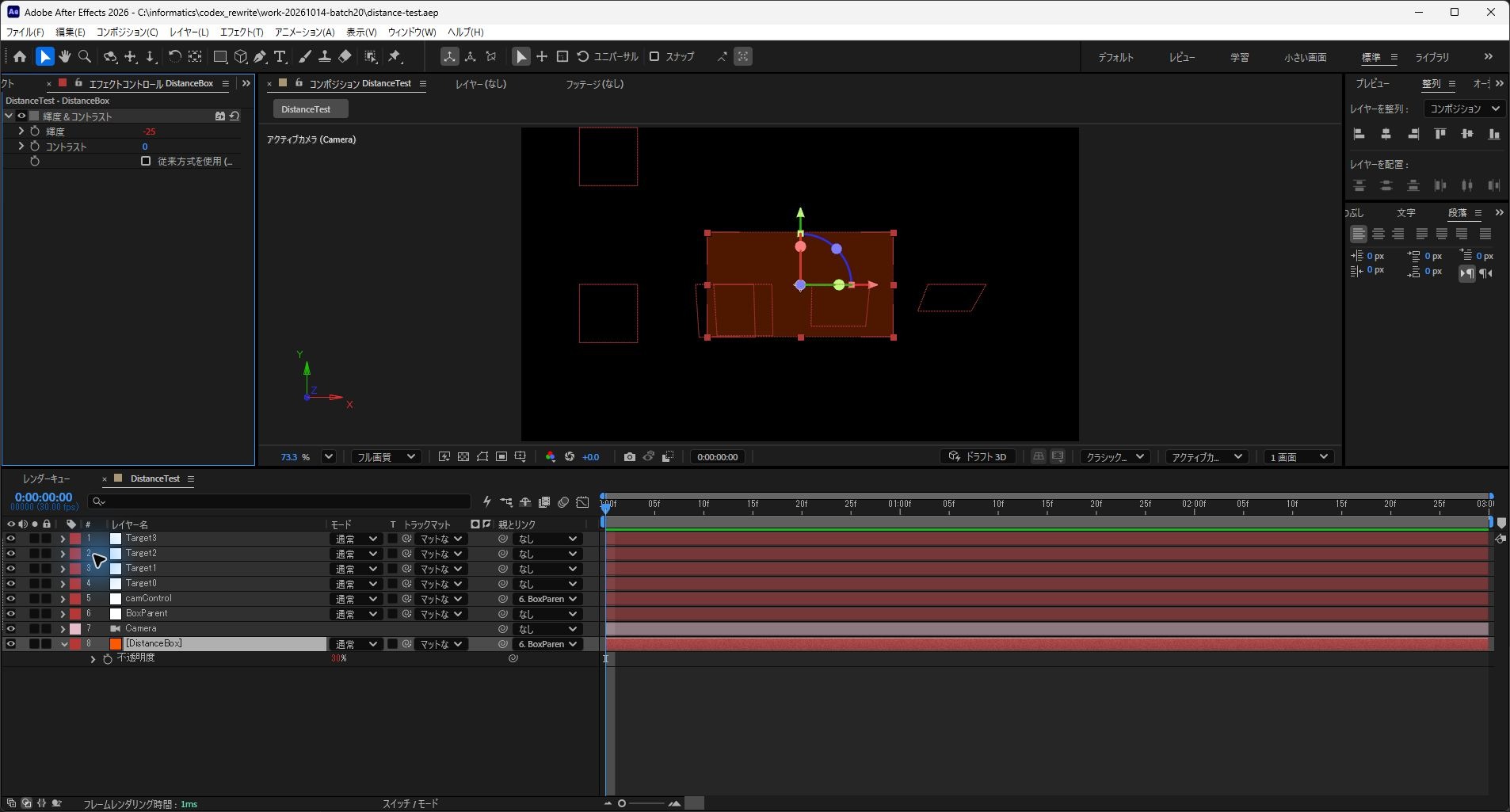Select the Rotation tool
The height and width of the screenshot is (812, 1510).
pyautogui.click(x=174, y=56)
